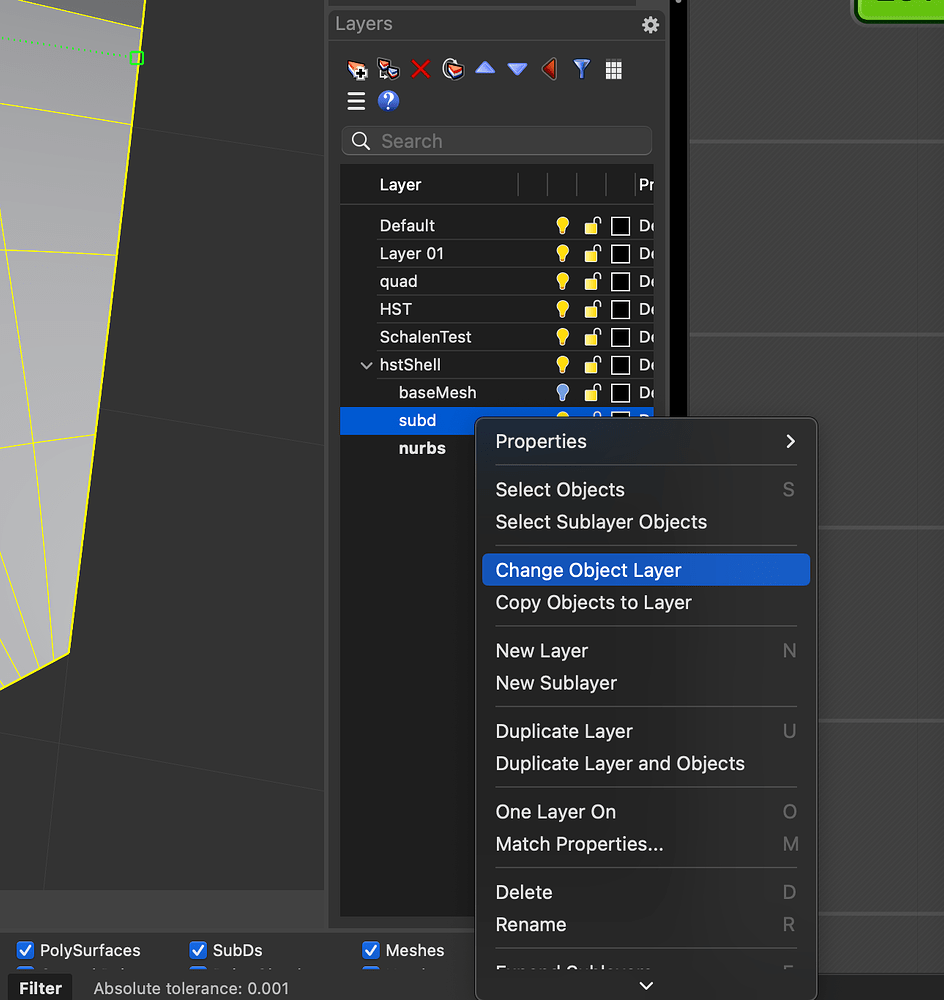Click the red X delete layer icon
Image resolution: width=944 pixels, height=1000 pixels.
point(420,70)
